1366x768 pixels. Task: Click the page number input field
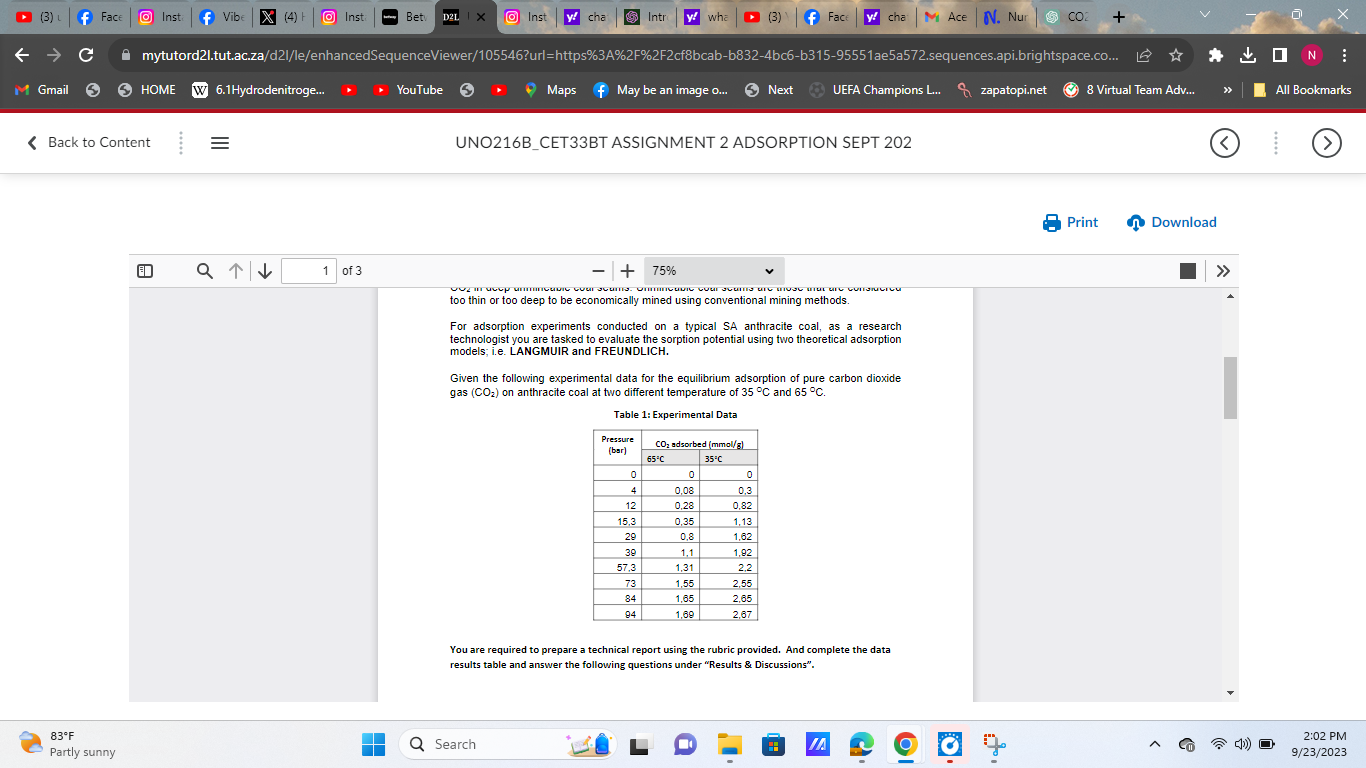point(308,271)
